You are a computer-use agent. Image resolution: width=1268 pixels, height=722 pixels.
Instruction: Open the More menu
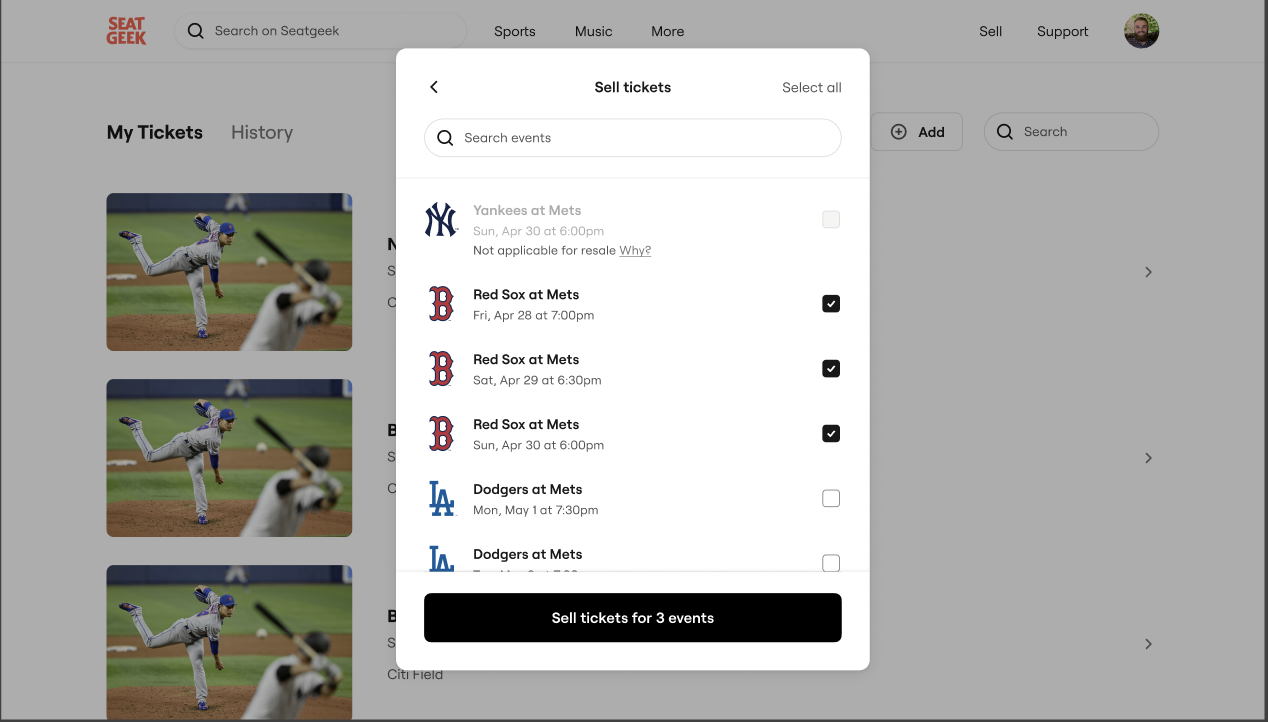[x=668, y=31]
